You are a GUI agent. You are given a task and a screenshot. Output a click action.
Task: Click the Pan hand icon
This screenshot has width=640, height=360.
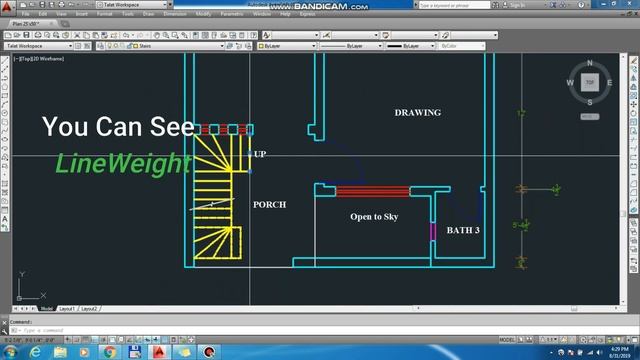[157, 36]
